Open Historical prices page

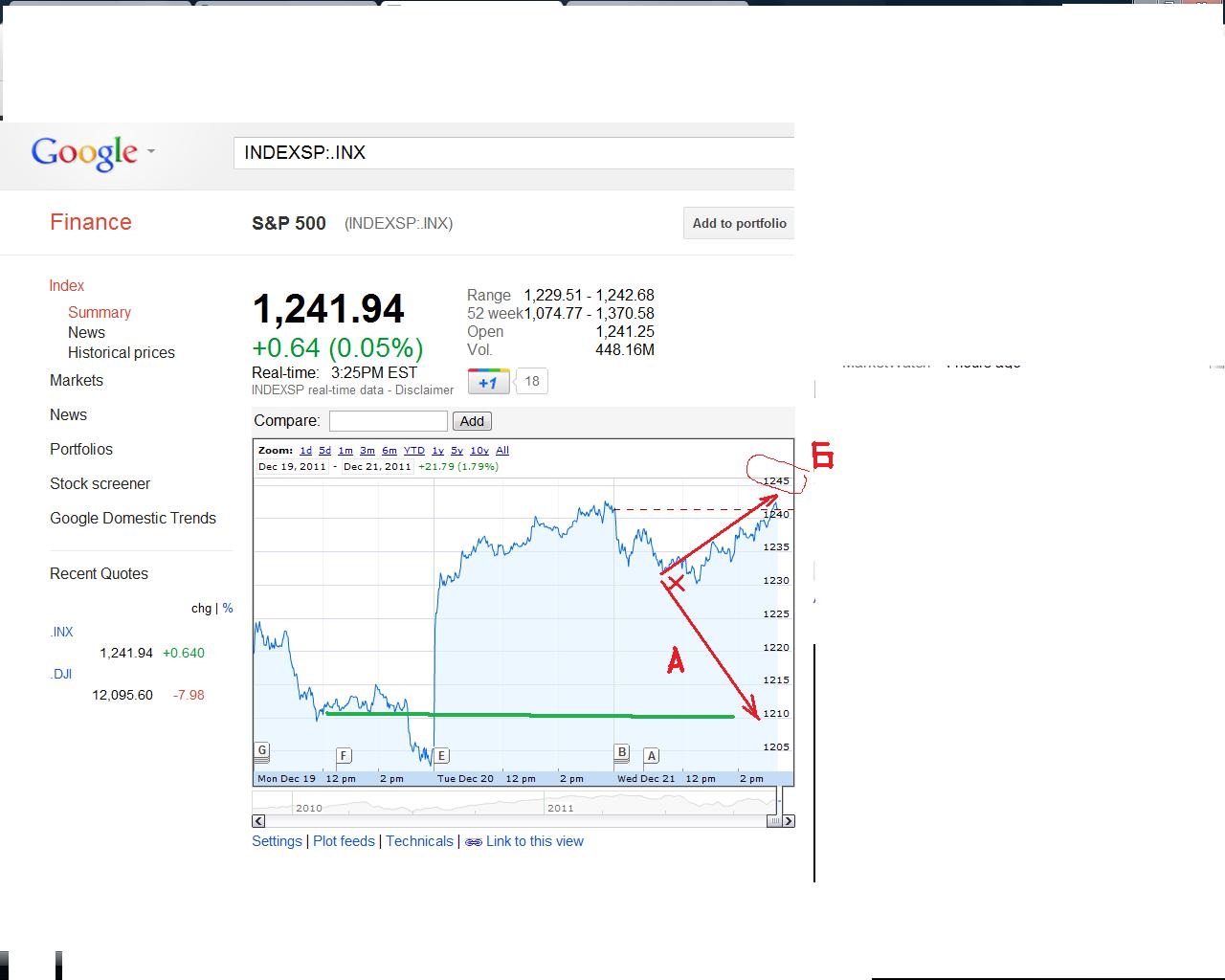(x=122, y=352)
